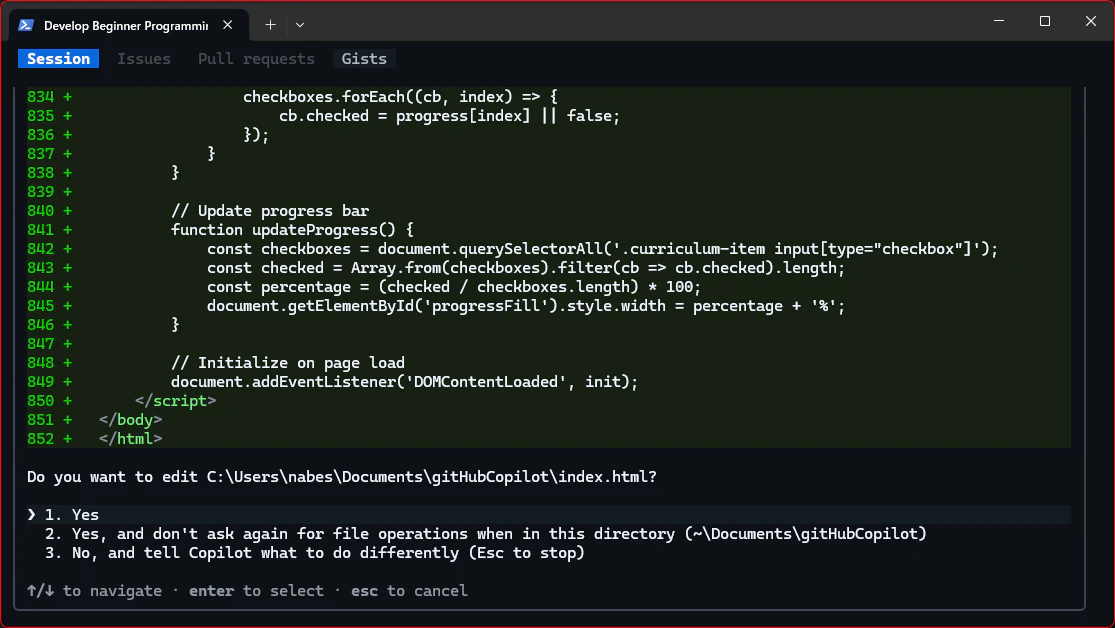
Task: Open a new terminal tab with the plus icon
Action: (x=270, y=25)
